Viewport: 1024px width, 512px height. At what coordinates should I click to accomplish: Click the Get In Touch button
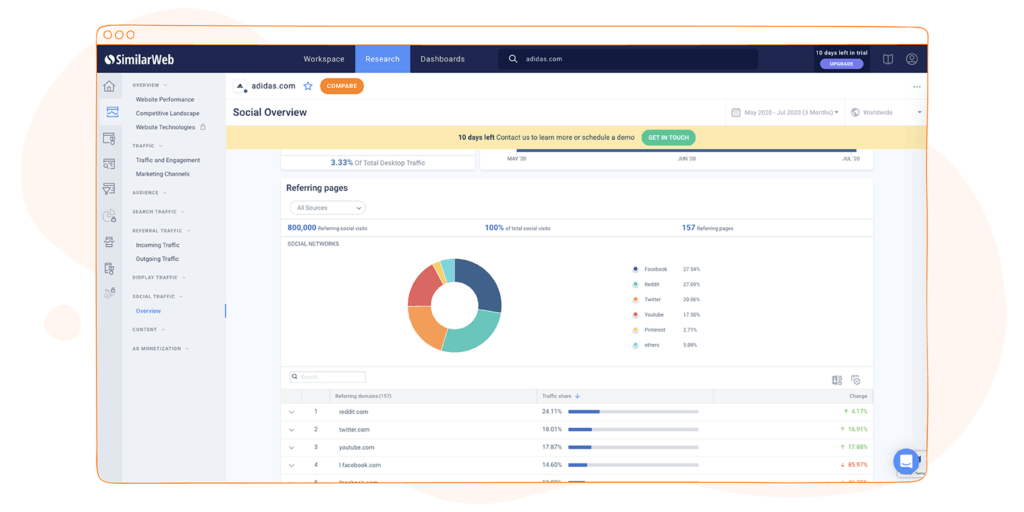pos(668,138)
